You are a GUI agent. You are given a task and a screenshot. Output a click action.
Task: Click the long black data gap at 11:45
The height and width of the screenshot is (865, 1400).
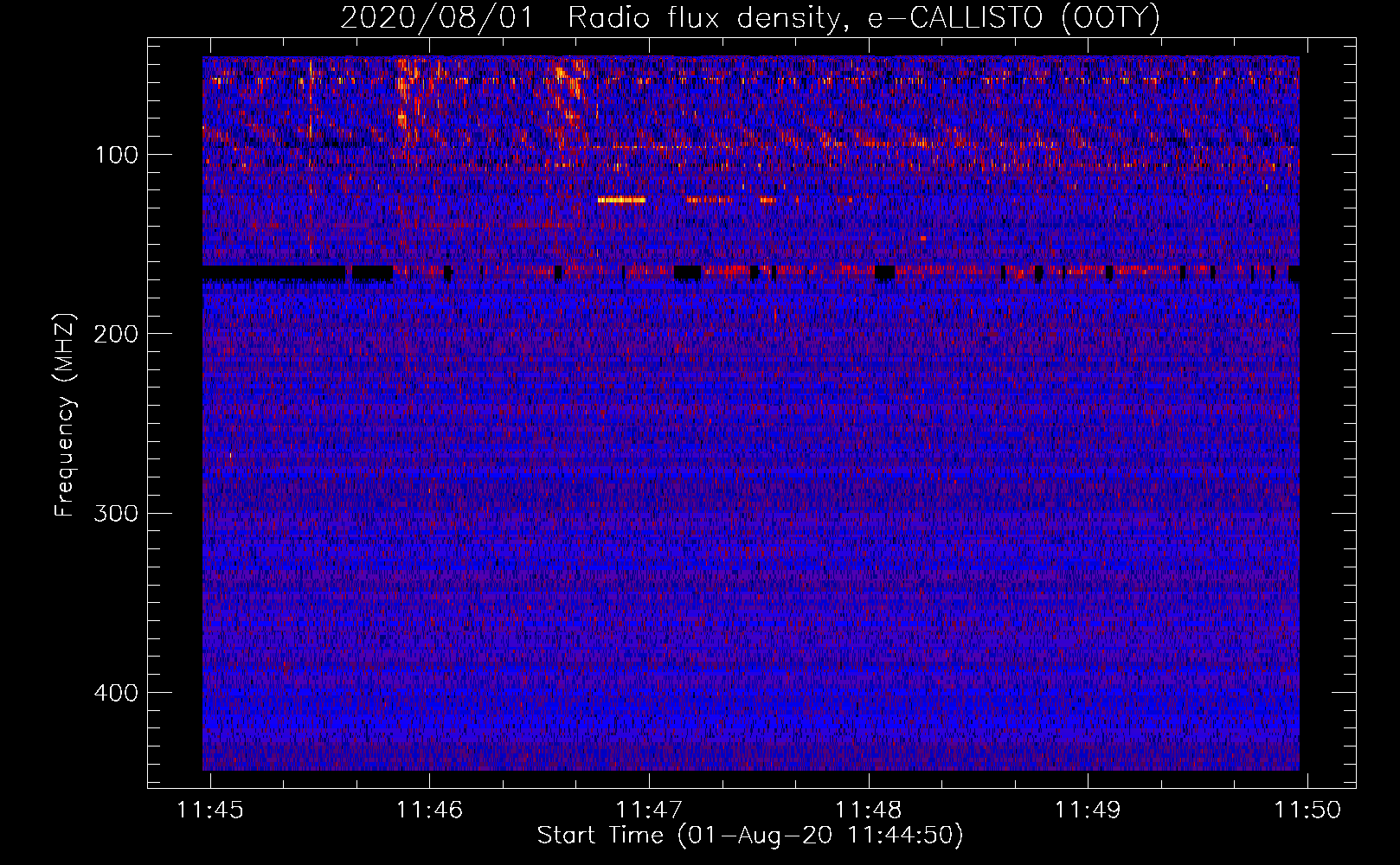coord(274,274)
